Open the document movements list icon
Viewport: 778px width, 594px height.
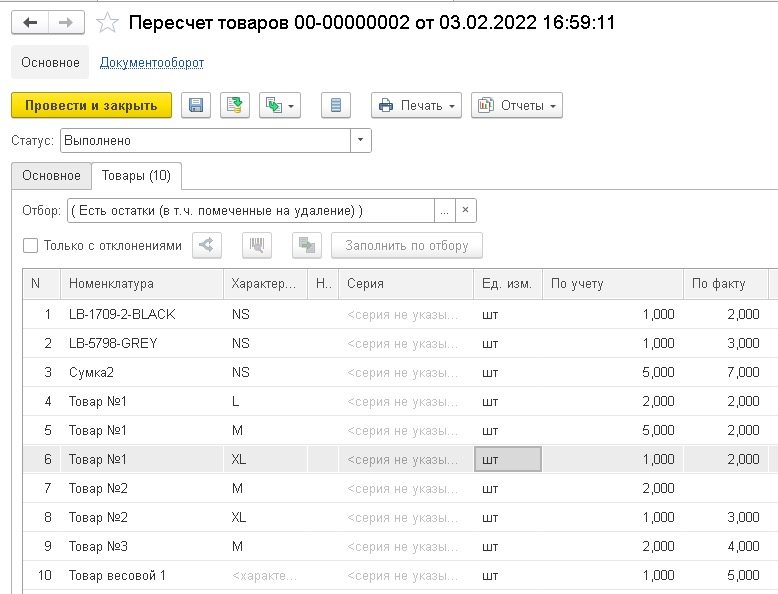coord(336,105)
